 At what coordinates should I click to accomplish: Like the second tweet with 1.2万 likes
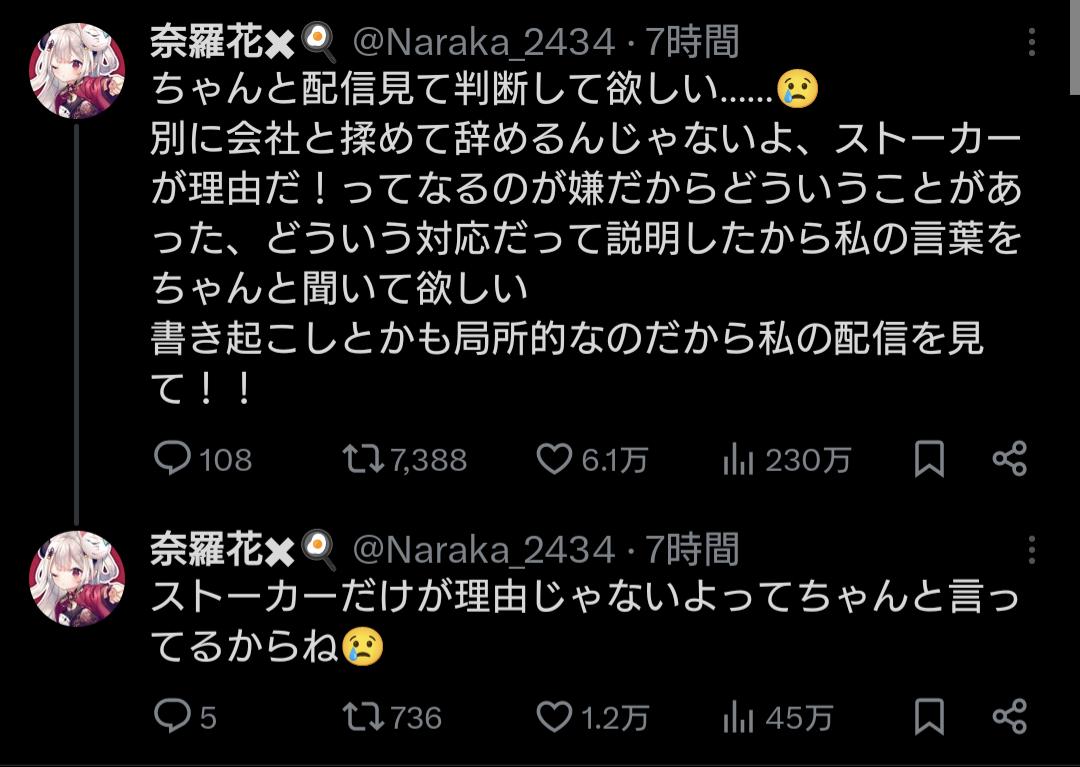pos(554,716)
